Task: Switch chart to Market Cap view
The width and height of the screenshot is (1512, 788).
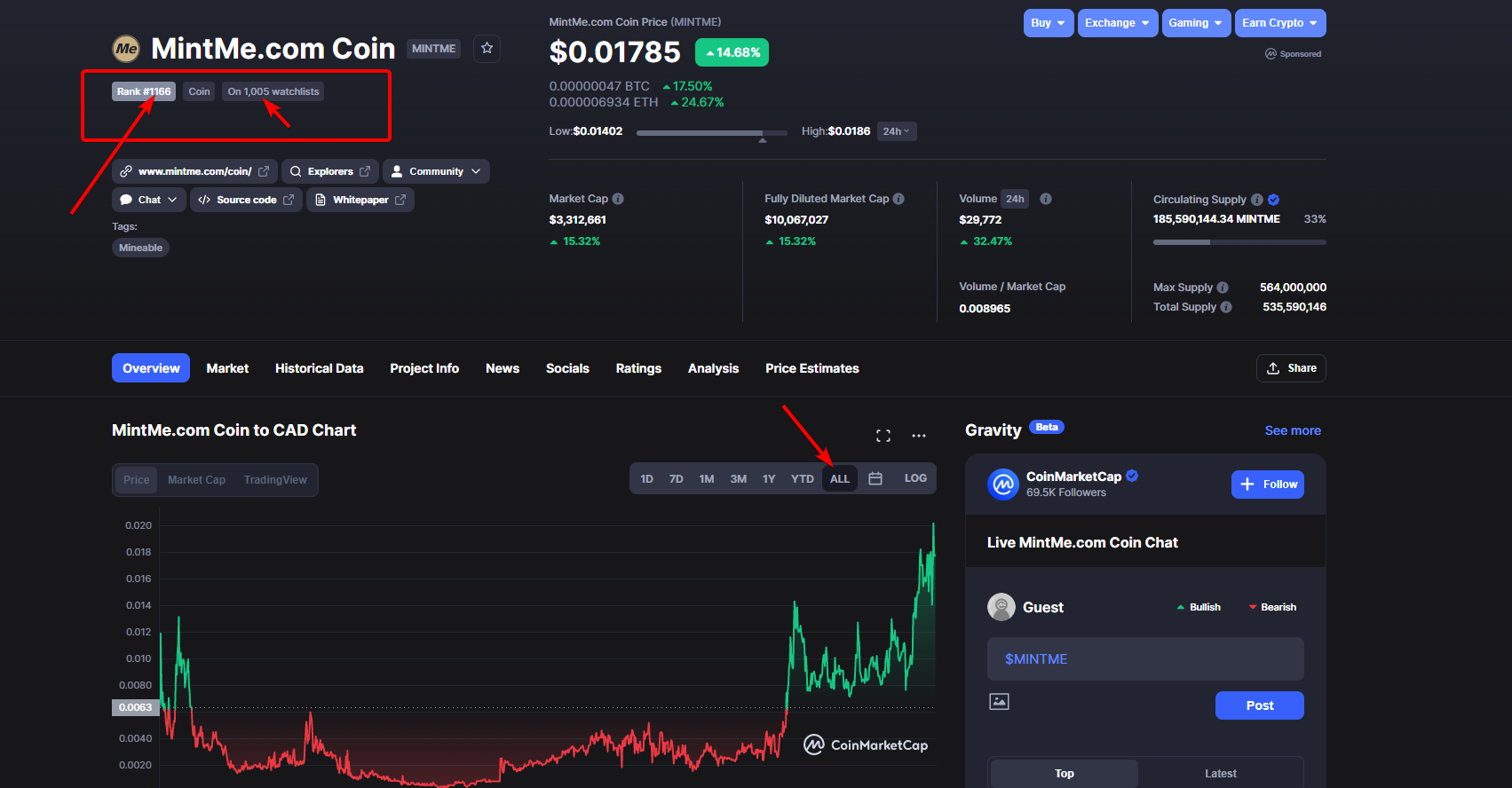Action: coord(196,480)
